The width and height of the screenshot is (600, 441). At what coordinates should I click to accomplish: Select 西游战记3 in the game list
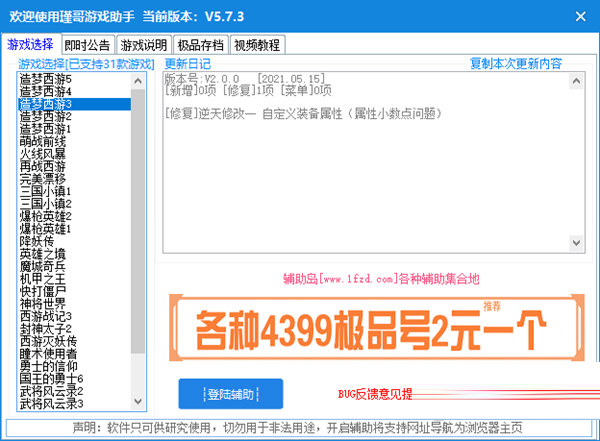coord(75,316)
